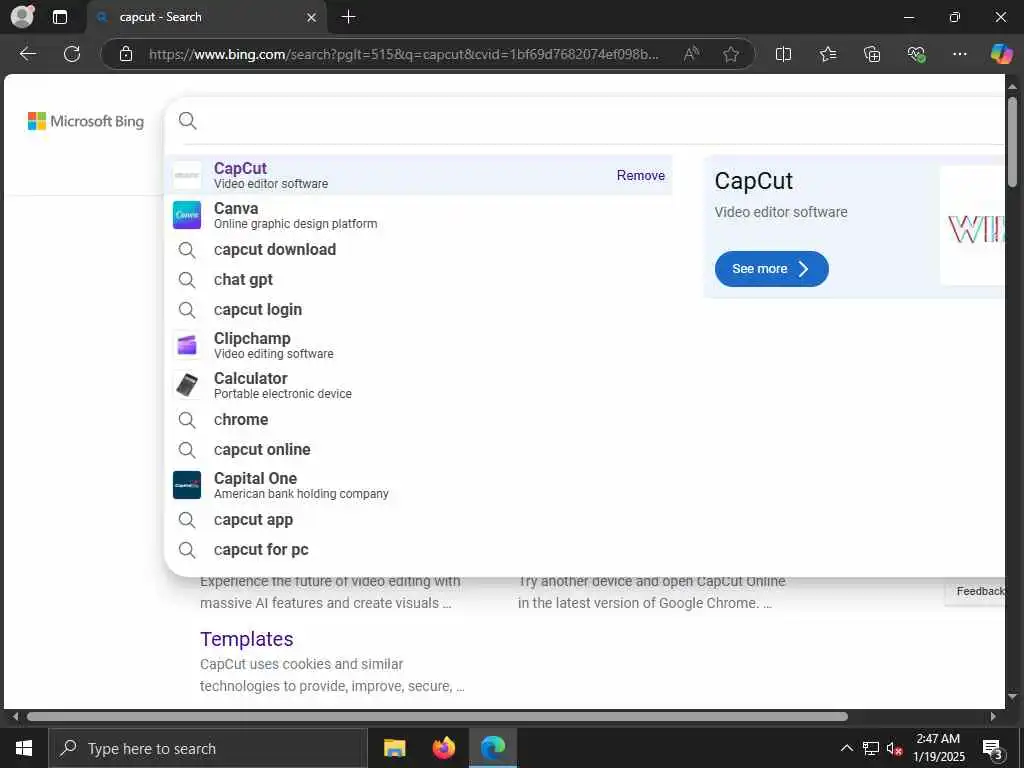Viewport: 1024px width, 768px height.
Task: Open the Templates link
Action: (246, 639)
